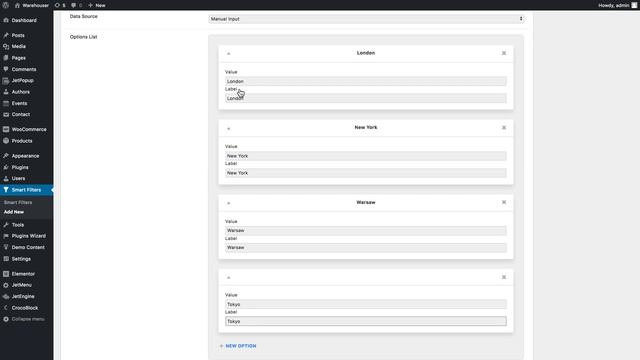Click the Plugins sidebar icon
The width and height of the screenshot is (640, 360).
coord(6,167)
